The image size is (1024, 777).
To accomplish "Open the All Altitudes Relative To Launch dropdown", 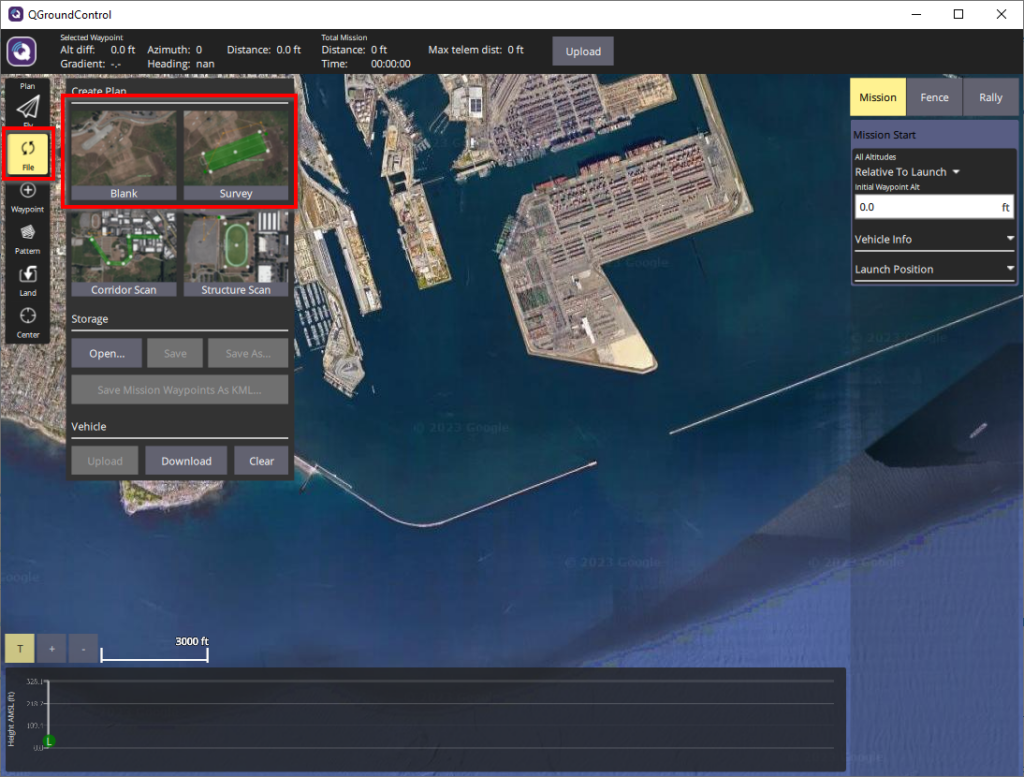I will [903, 171].
